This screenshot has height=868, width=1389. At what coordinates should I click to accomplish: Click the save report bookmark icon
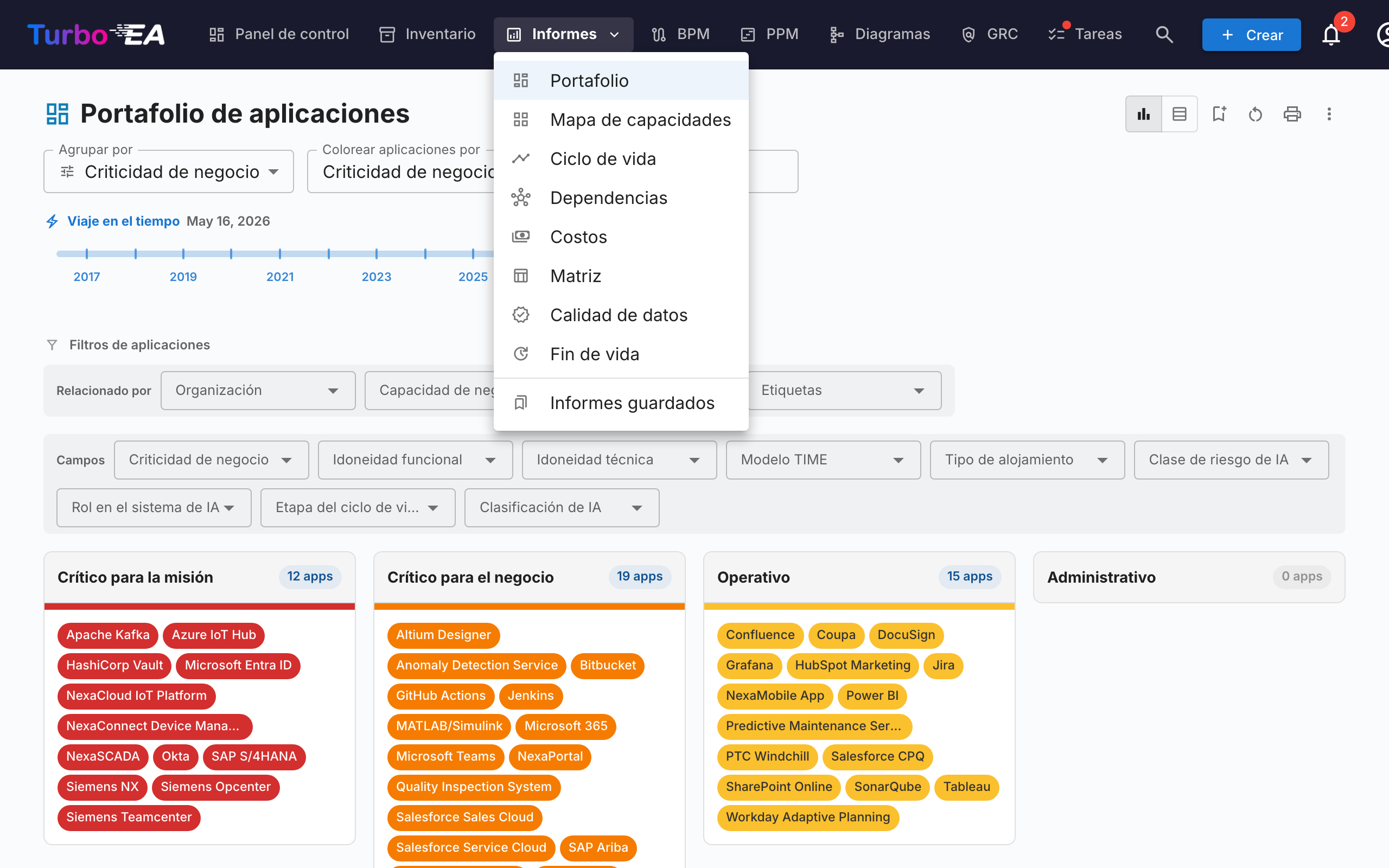pos(1219,114)
